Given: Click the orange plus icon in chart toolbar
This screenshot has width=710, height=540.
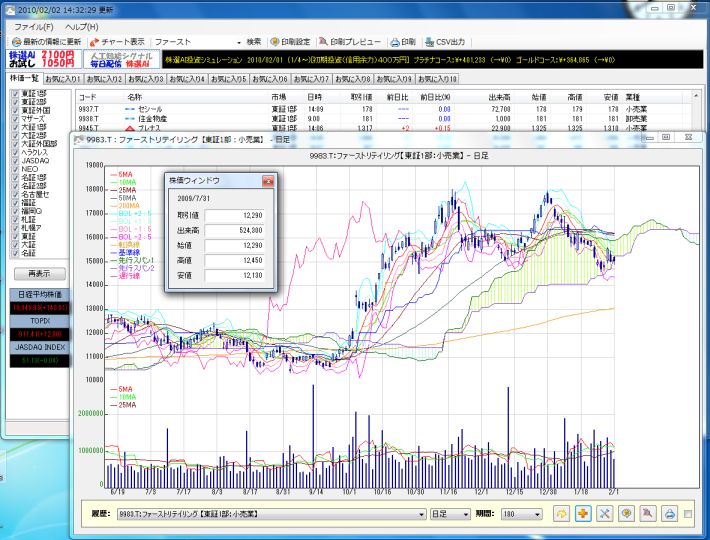Looking at the screenshot, I should click(x=584, y=513).
